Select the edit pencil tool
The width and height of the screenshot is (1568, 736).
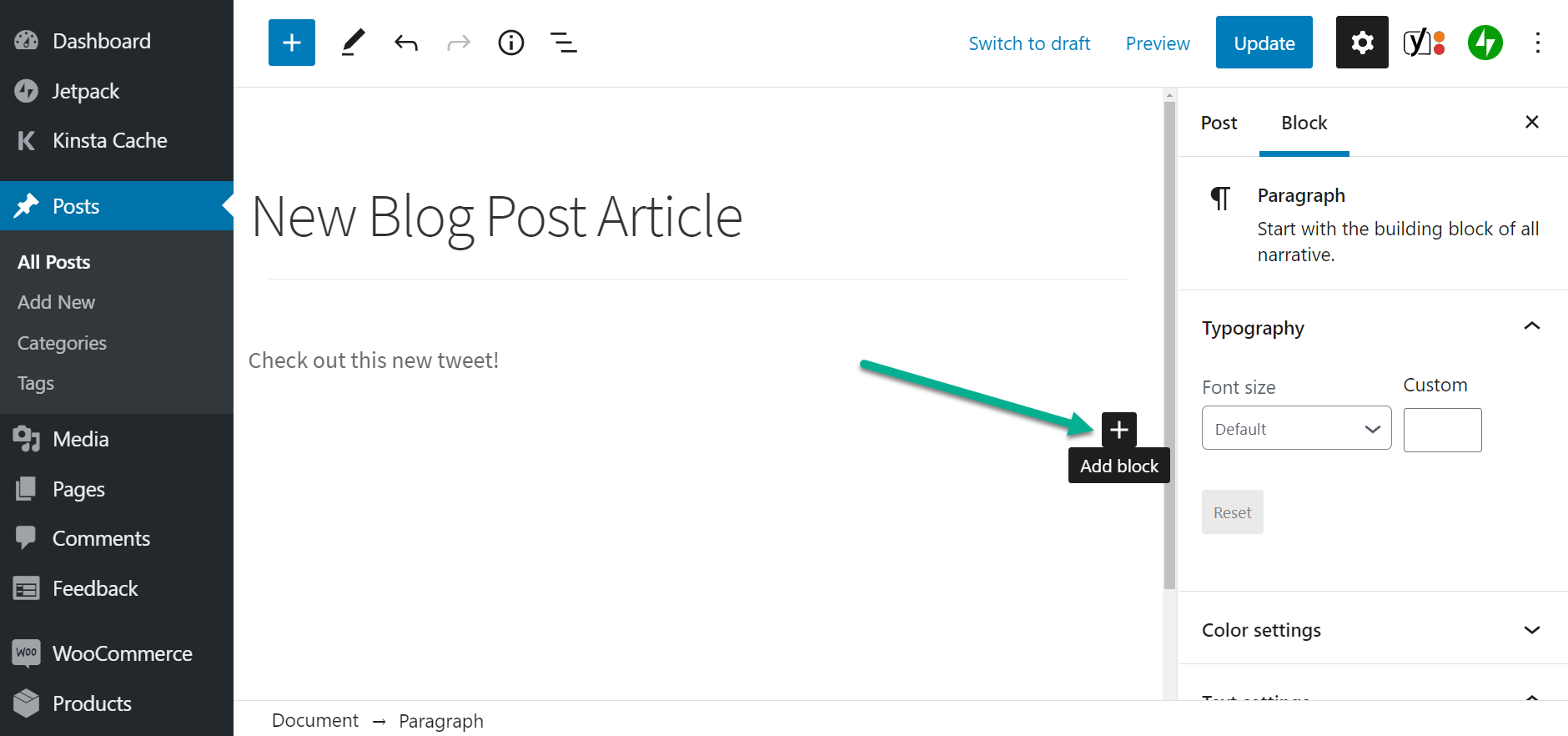pyautogui.click(x=353, y=43)
